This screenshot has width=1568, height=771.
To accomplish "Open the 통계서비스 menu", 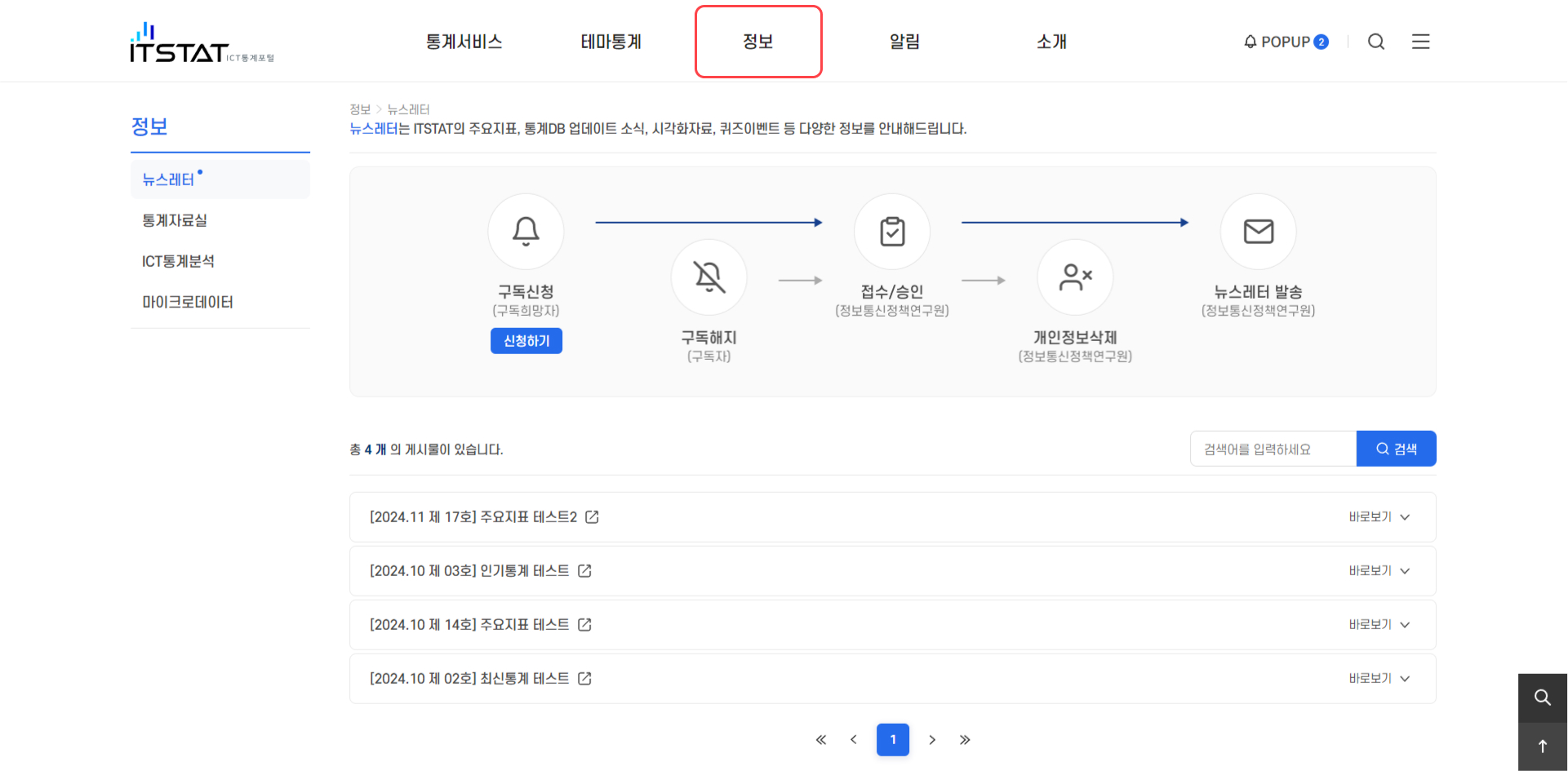I will (x=464, y=42).
